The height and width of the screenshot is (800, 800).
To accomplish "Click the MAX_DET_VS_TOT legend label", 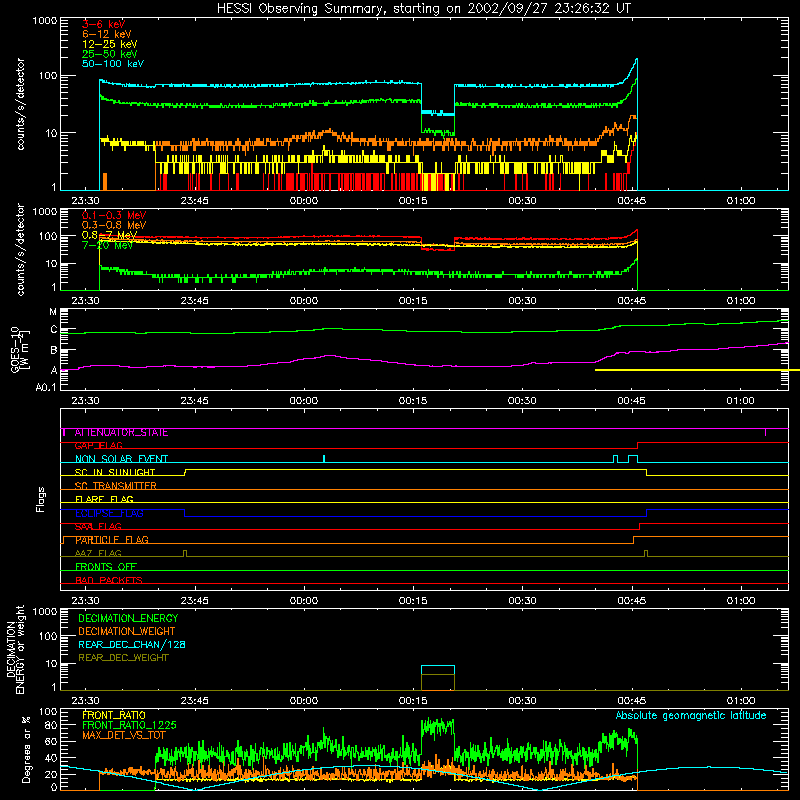I will pos(124,735).
